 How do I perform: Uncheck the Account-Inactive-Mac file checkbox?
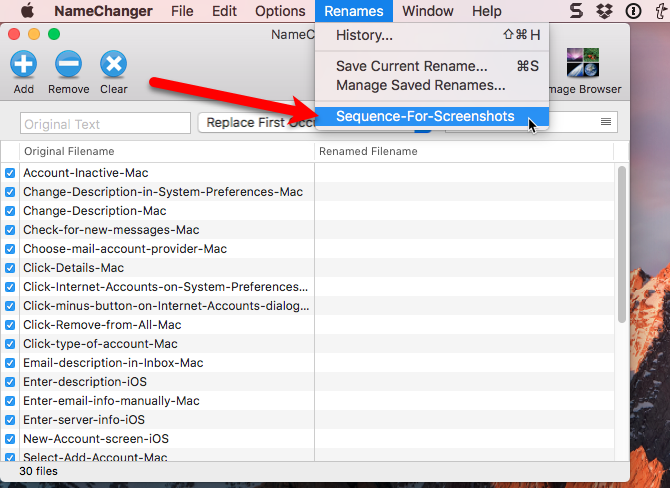click(x=10, y=173)
